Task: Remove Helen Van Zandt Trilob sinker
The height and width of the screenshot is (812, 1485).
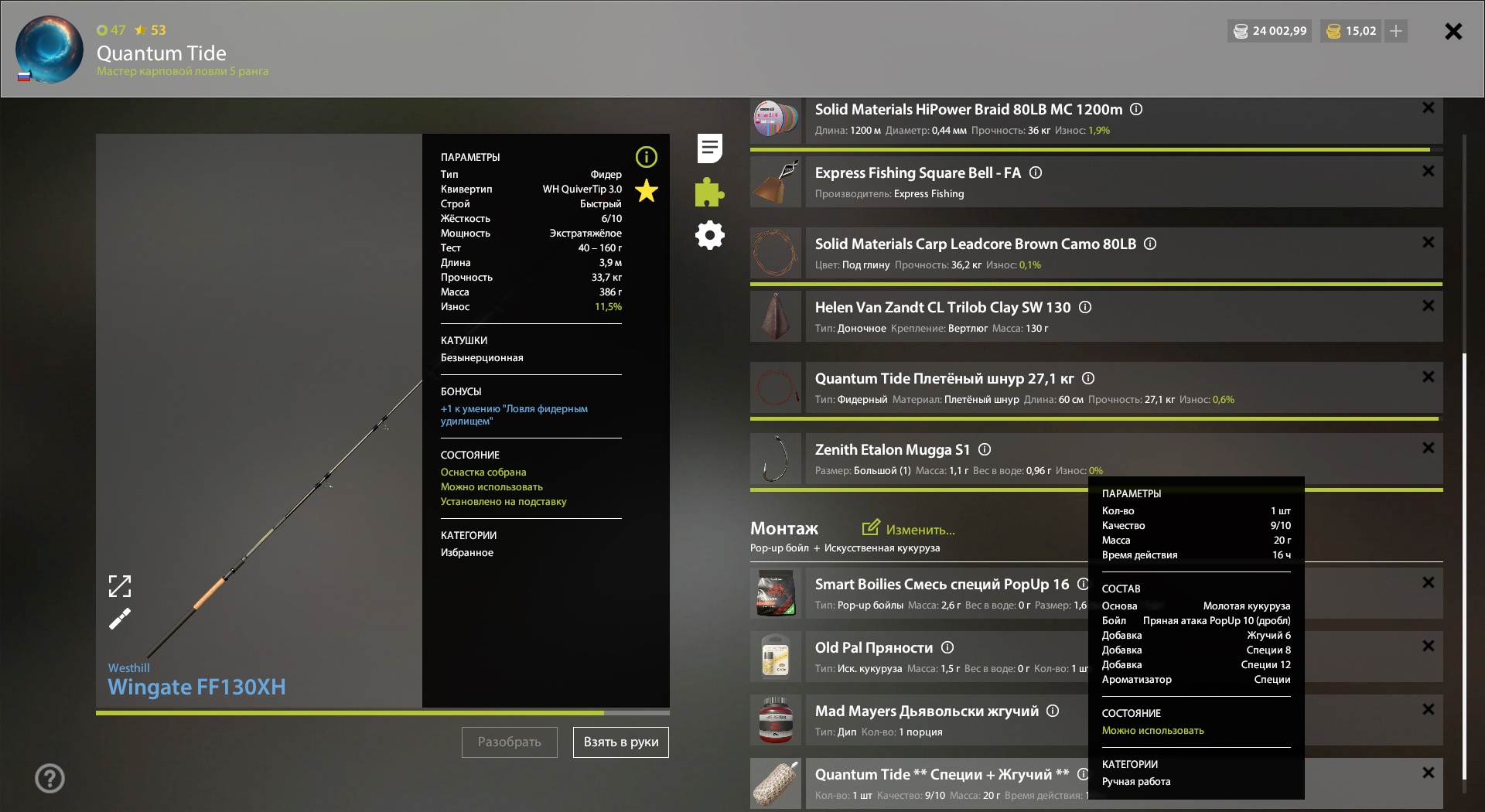Action: click(x=1429, y=306)
